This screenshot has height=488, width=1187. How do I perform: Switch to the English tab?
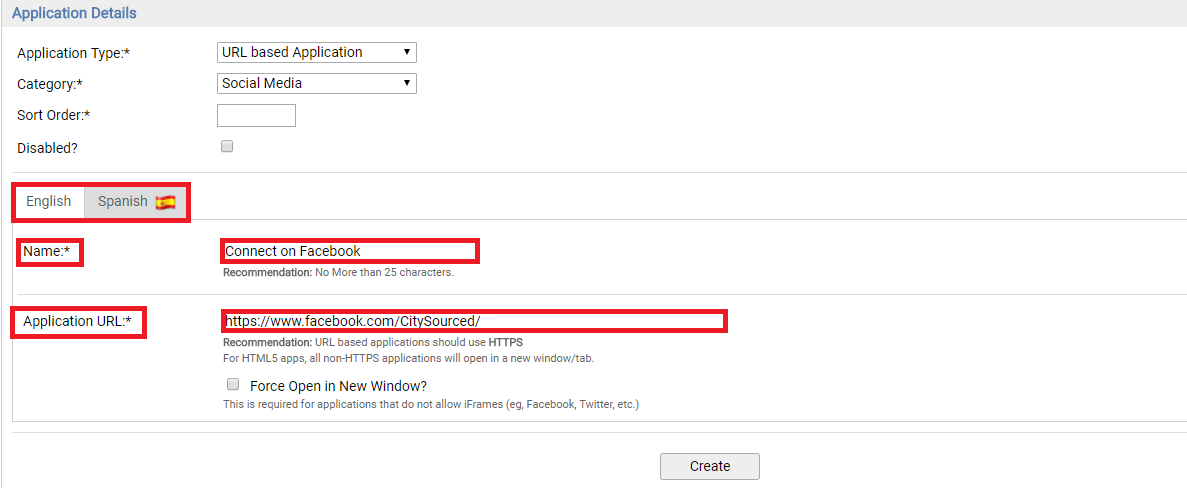tap(48, 201)
